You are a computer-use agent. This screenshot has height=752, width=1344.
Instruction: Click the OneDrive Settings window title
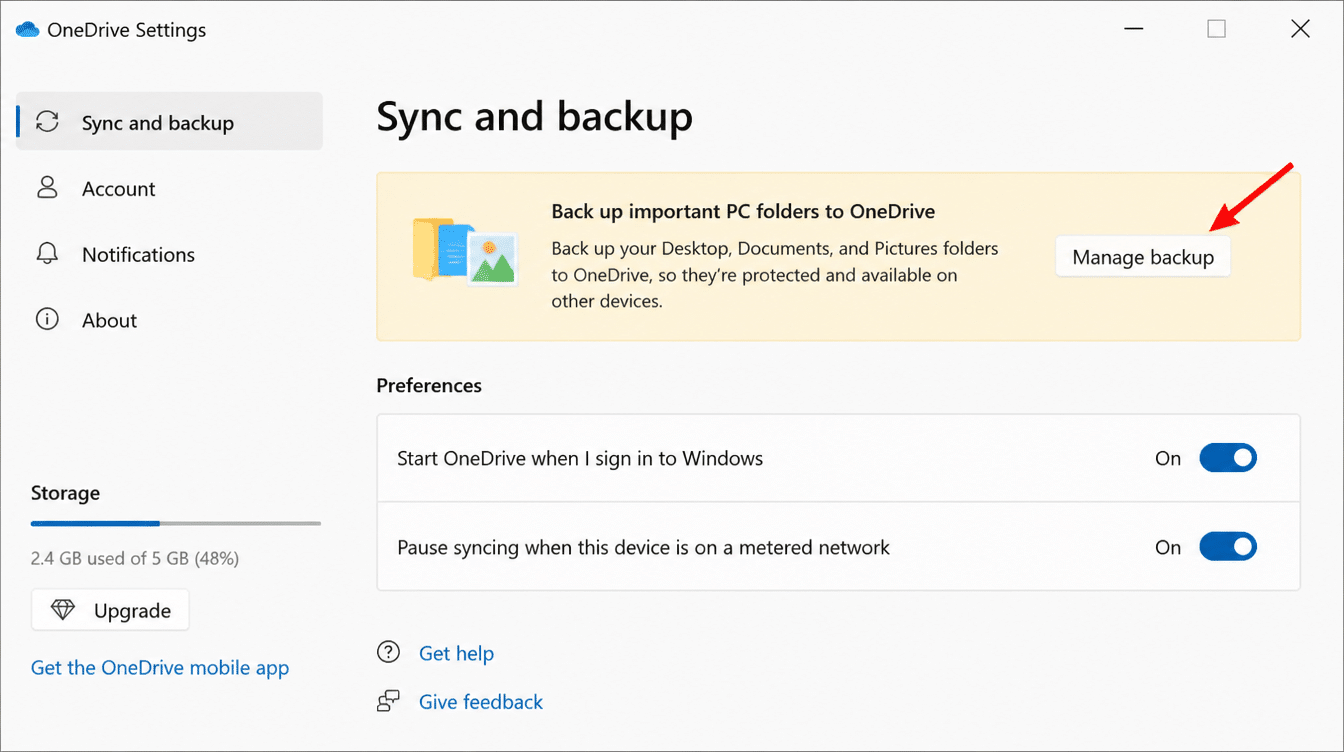click(x=127, y=30)
